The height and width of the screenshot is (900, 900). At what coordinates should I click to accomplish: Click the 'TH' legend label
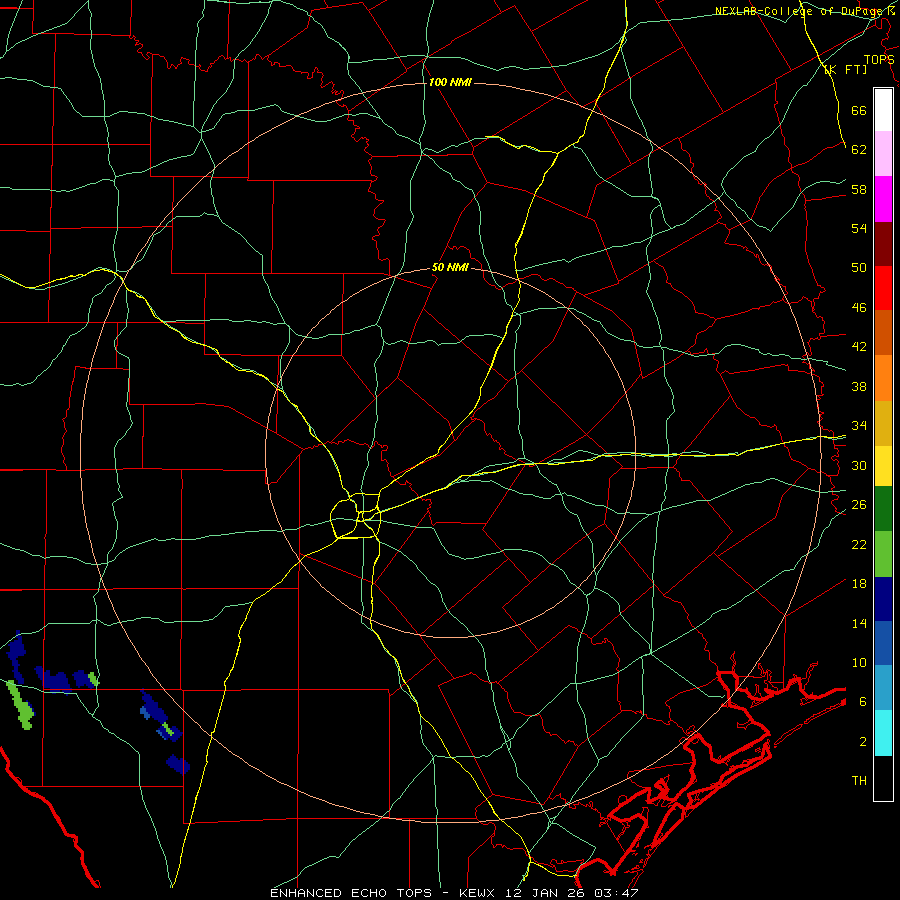tap(859, 781)
